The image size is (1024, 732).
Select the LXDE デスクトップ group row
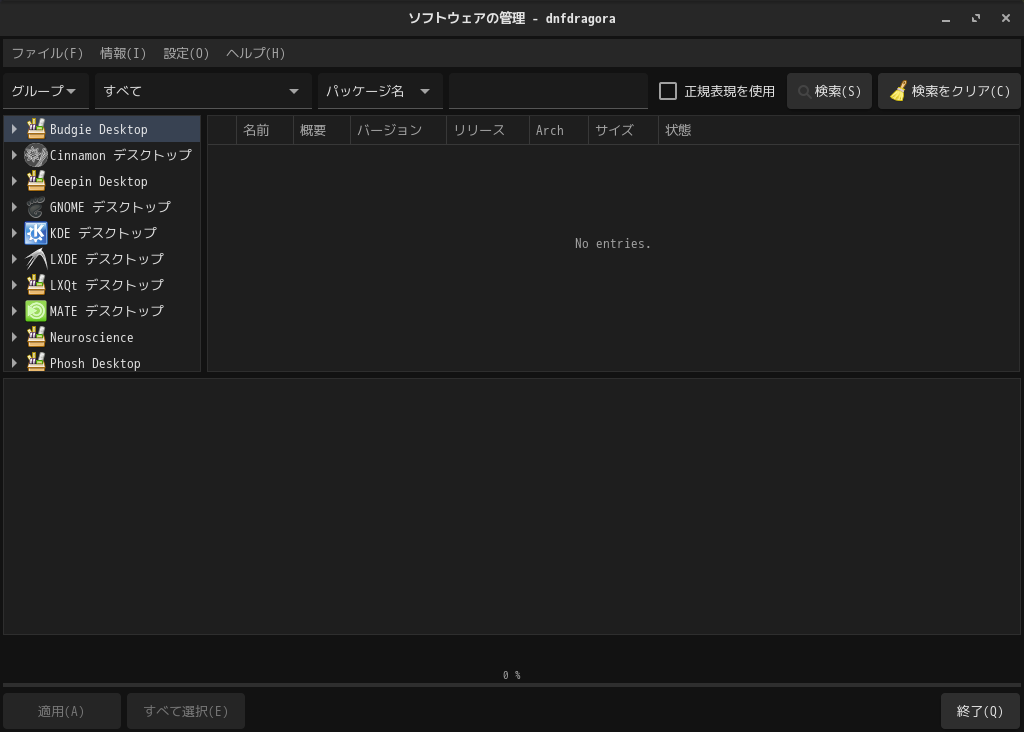tap(103, 259)
